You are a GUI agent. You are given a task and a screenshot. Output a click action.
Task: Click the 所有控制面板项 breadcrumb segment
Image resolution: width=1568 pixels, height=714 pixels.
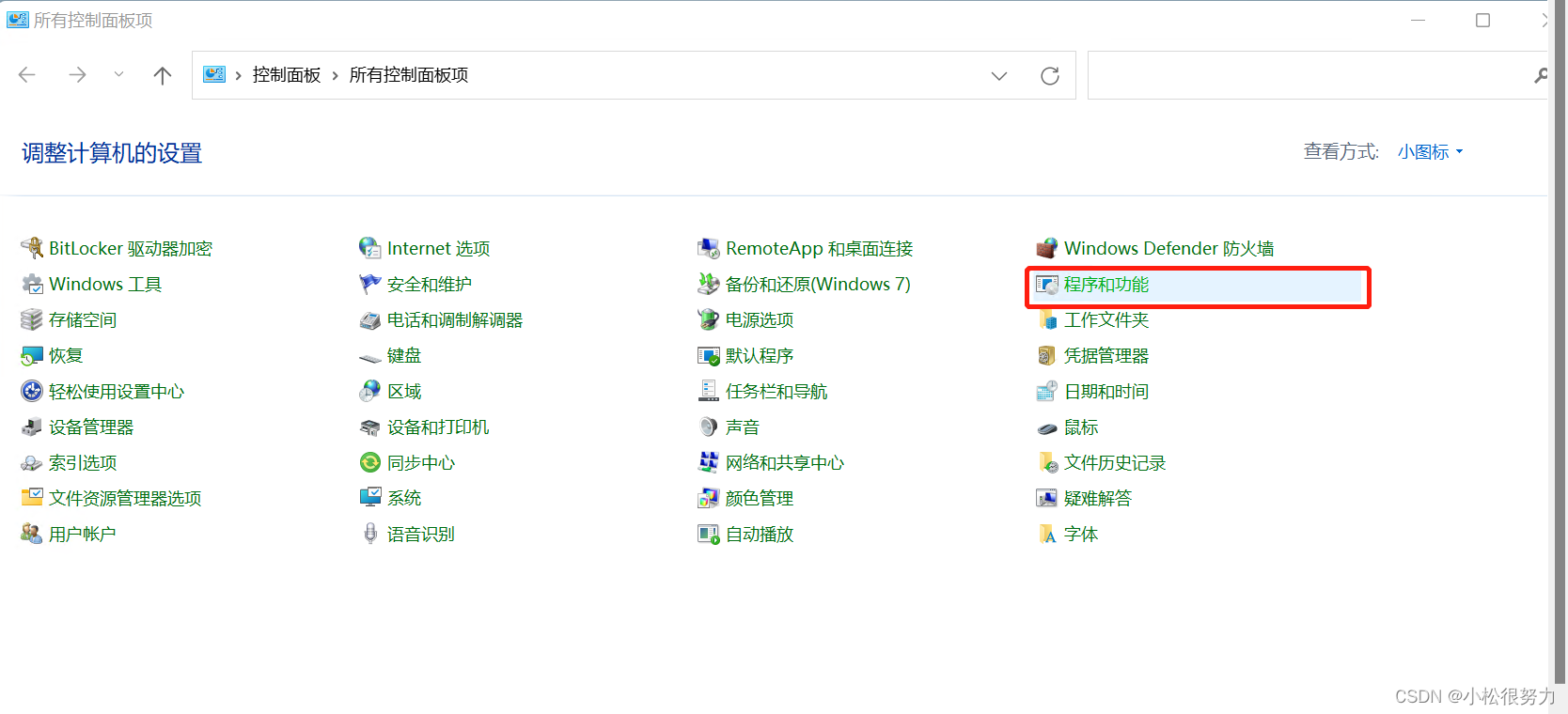[409, 75]
